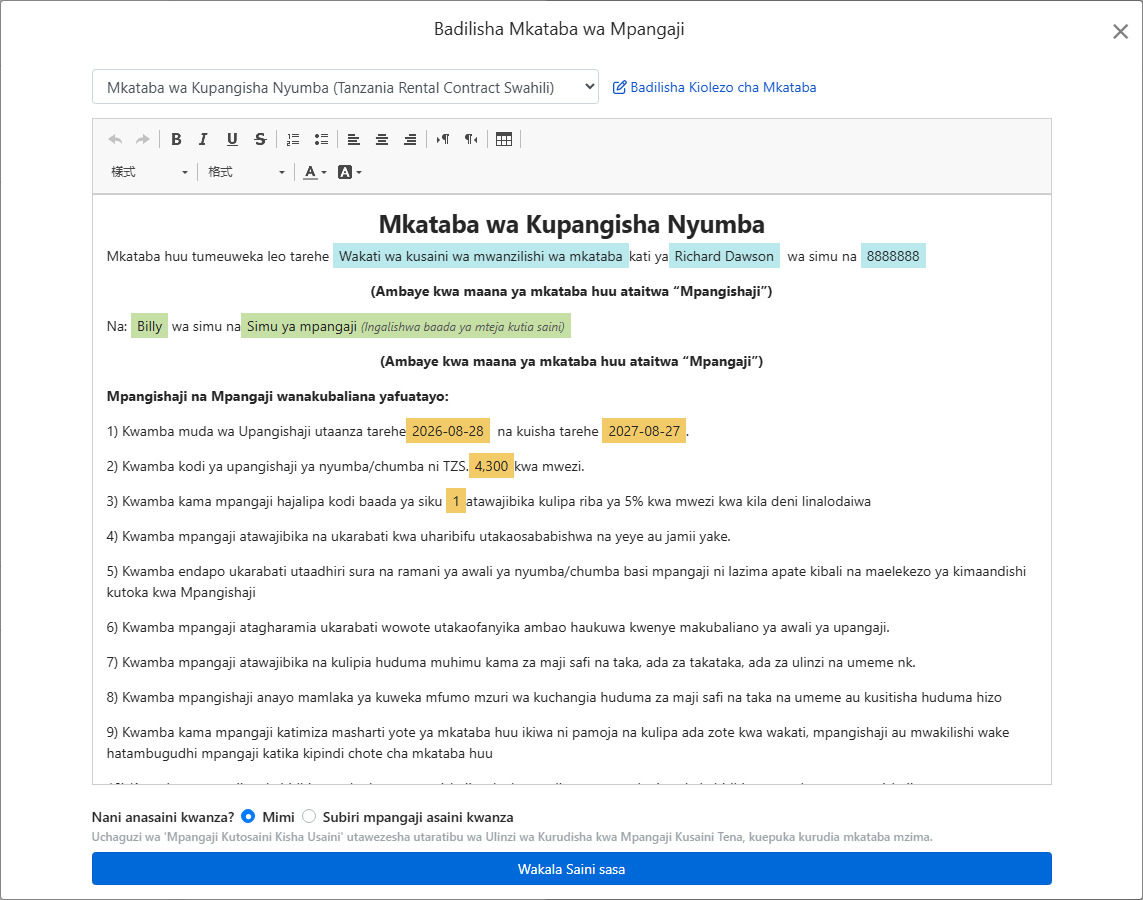Image resolution: width=1143 pixels, height=900 pixels.
Task: Click clause 7 about kulipia huduma muhimu
Action: pyautogui.click(x=511, y=662)
